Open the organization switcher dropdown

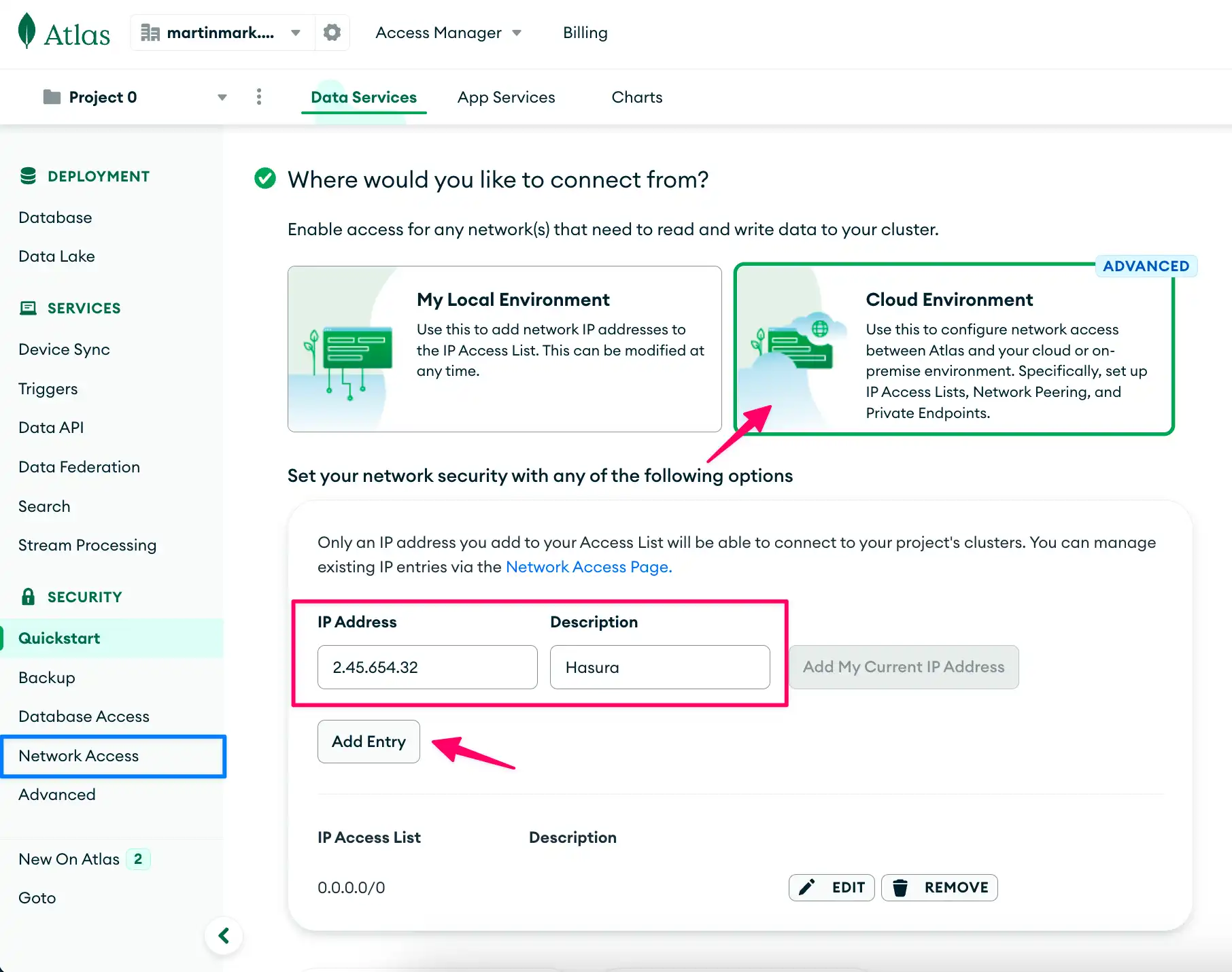pyautogui.click(x=296, y=32)
